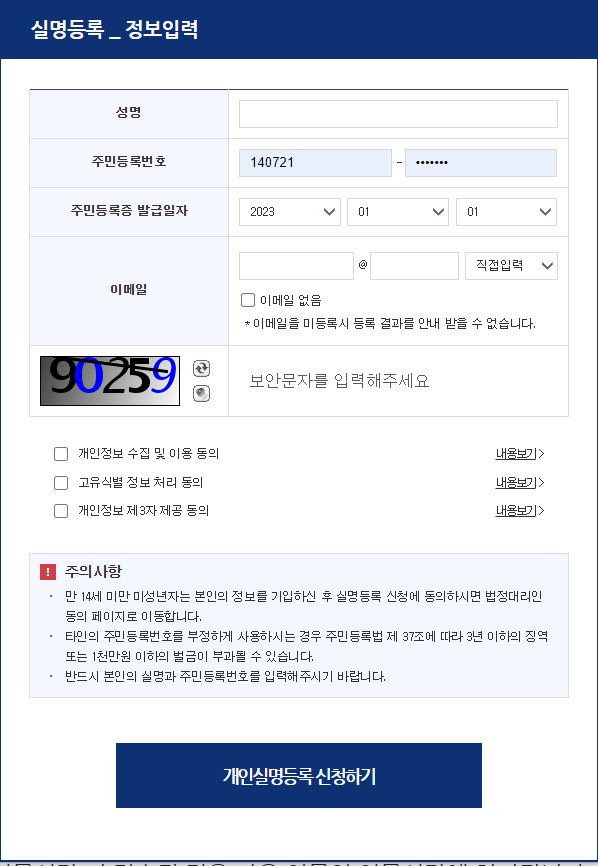Click the 성명 name input field
Screen dimensions: 598x866
pyautogui.click(x=398, y=114)
